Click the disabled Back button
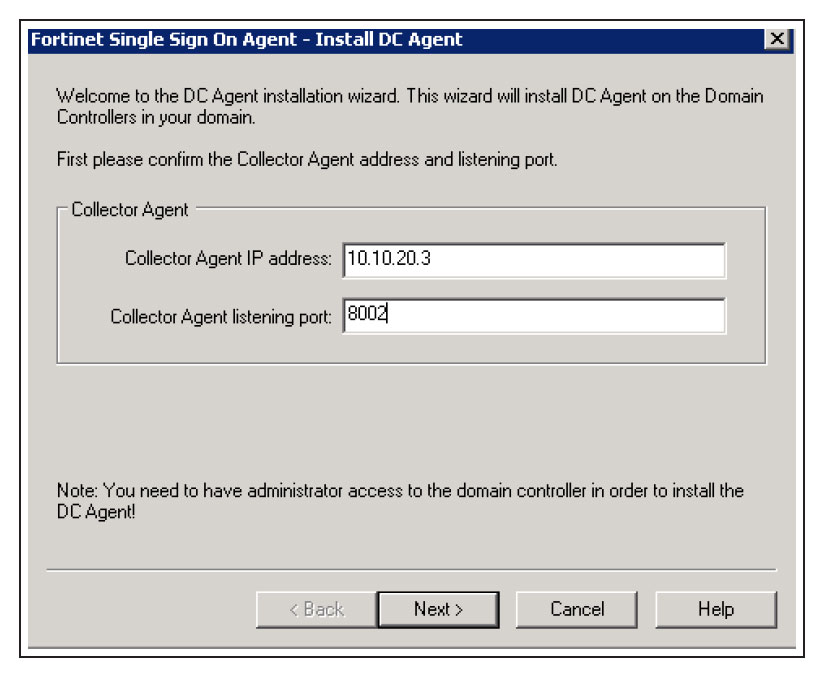The image size is (832, 700). click(x=317, y=609)
